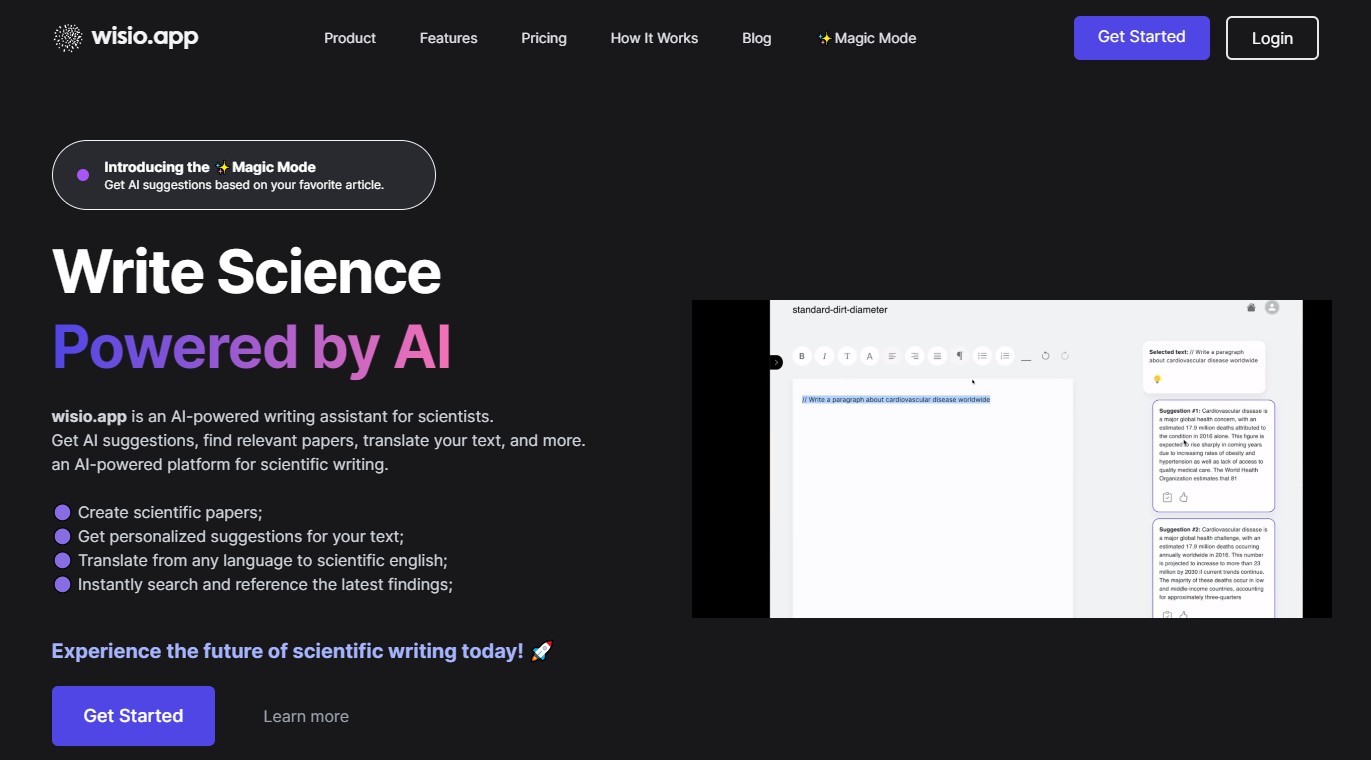Viewport: 1371px width, 760px height.
Task: Visit the Blog link in navigation
Action: click(757, 38)
